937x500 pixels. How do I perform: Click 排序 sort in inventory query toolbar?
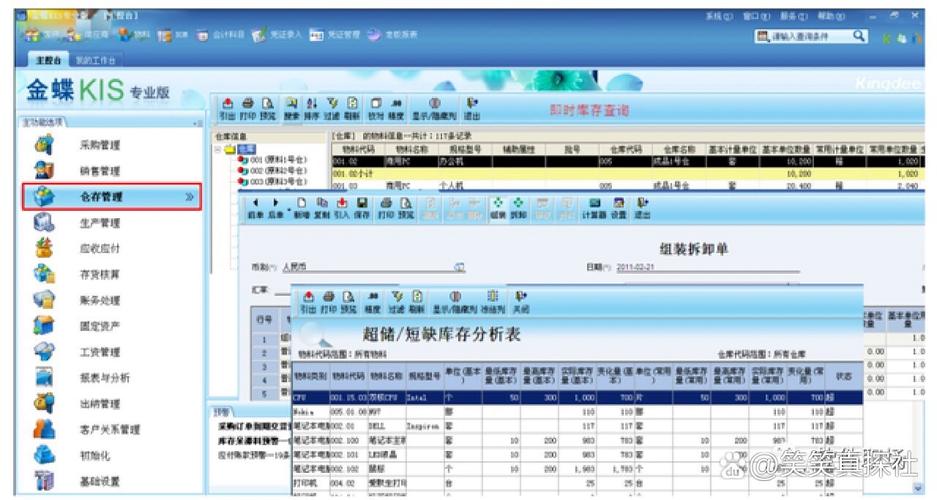pos(312,109)
